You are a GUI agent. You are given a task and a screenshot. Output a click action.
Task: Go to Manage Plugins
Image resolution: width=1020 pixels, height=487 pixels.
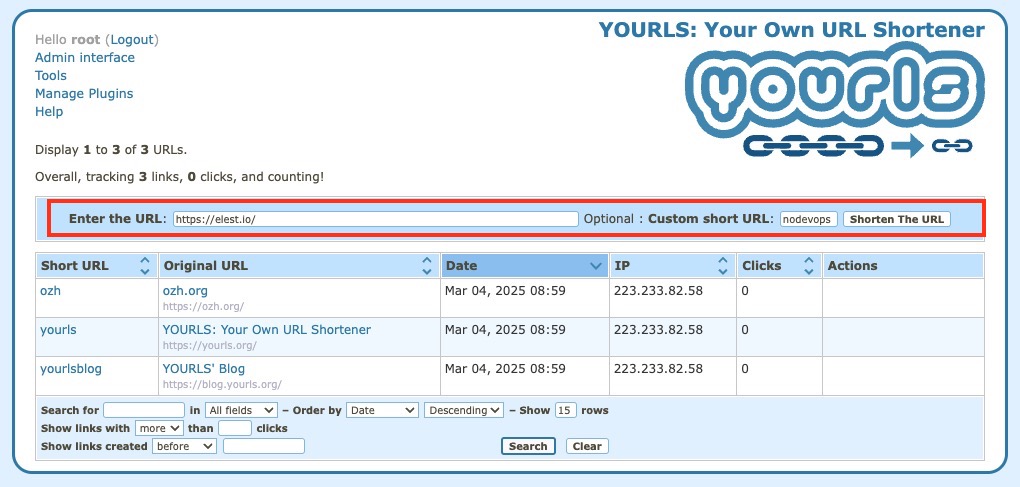pyautogui.click(x=84, y=94)
